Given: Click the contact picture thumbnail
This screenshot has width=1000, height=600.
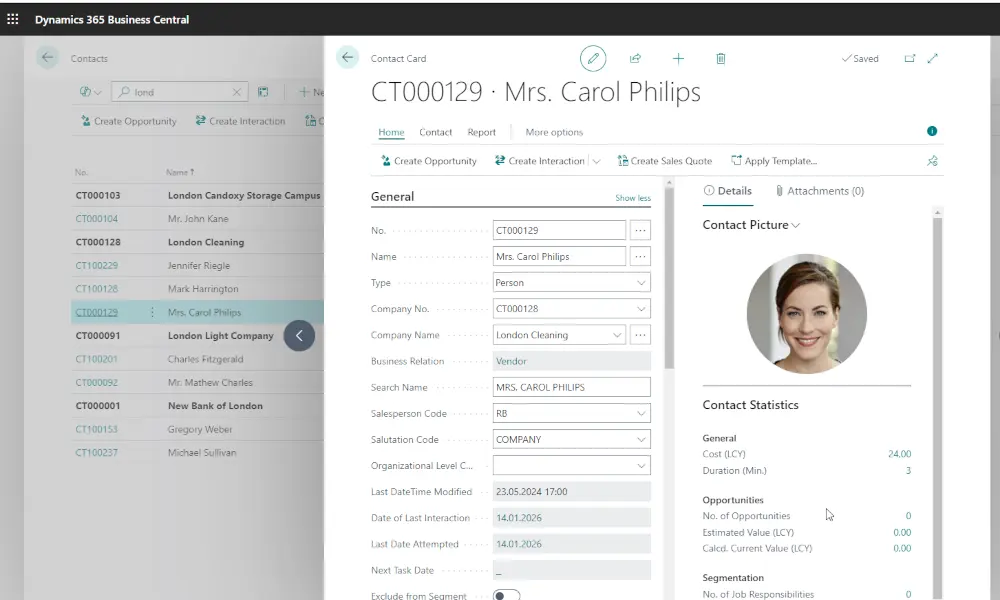Looking at the screenshot, I should click(x=807, y=314).
